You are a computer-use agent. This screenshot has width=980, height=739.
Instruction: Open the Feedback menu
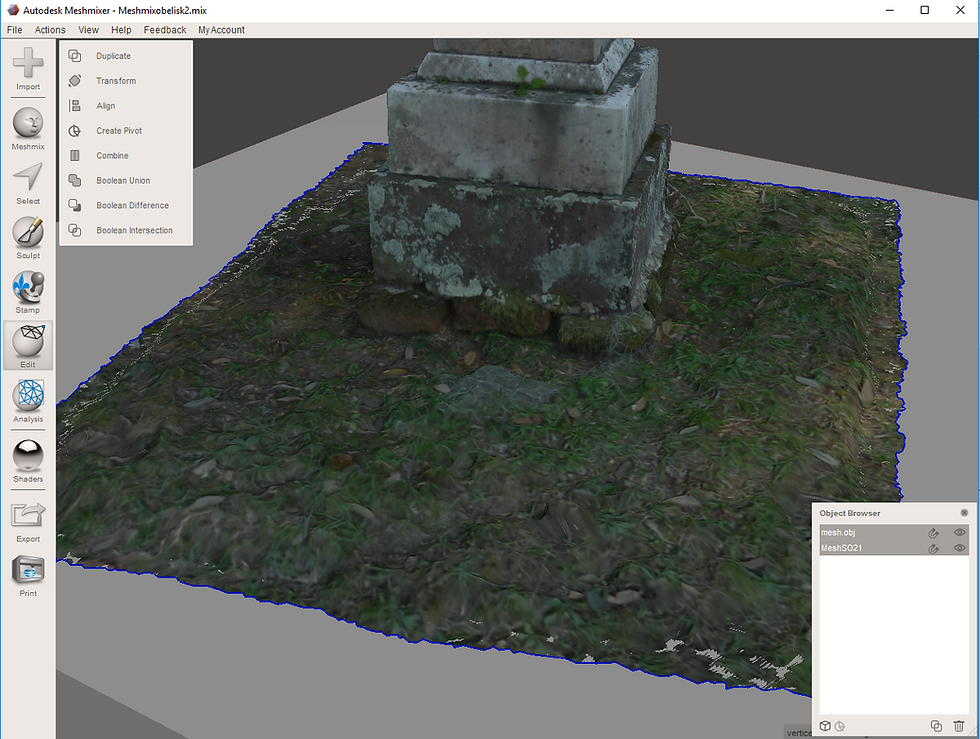click(165, 30)
